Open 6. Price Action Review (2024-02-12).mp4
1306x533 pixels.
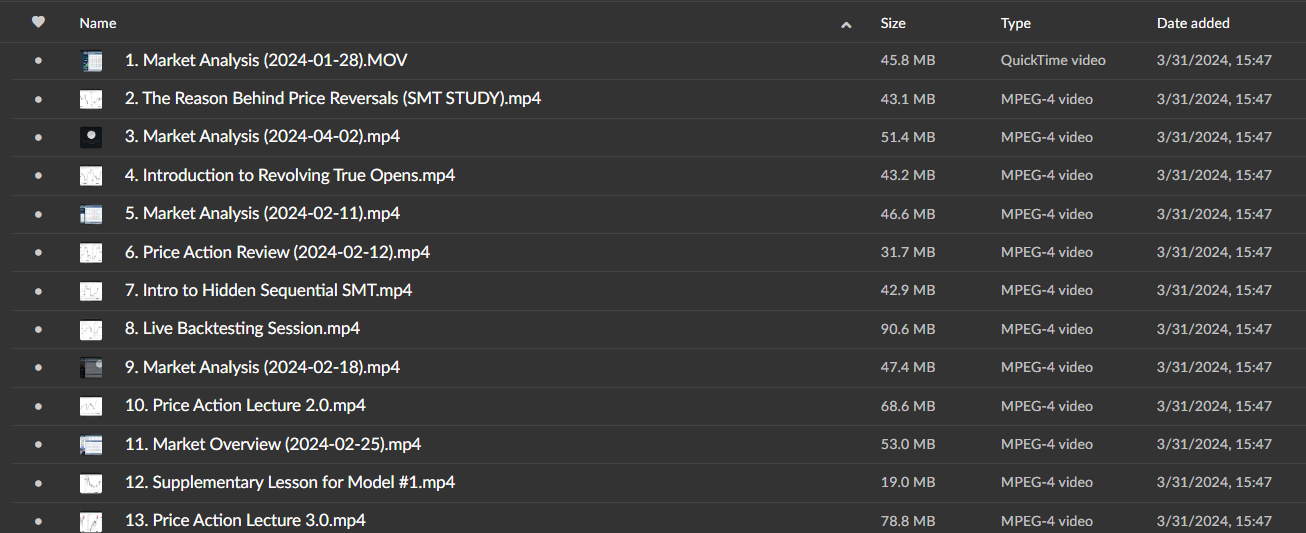tap(277, 252)
